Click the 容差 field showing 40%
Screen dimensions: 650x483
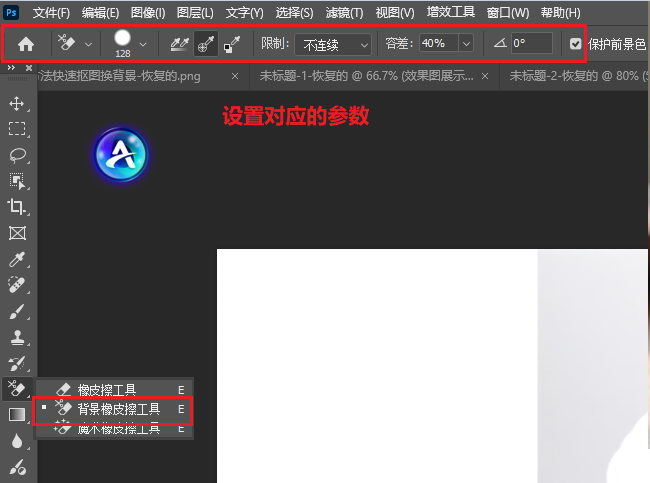[x=439, y=43]
